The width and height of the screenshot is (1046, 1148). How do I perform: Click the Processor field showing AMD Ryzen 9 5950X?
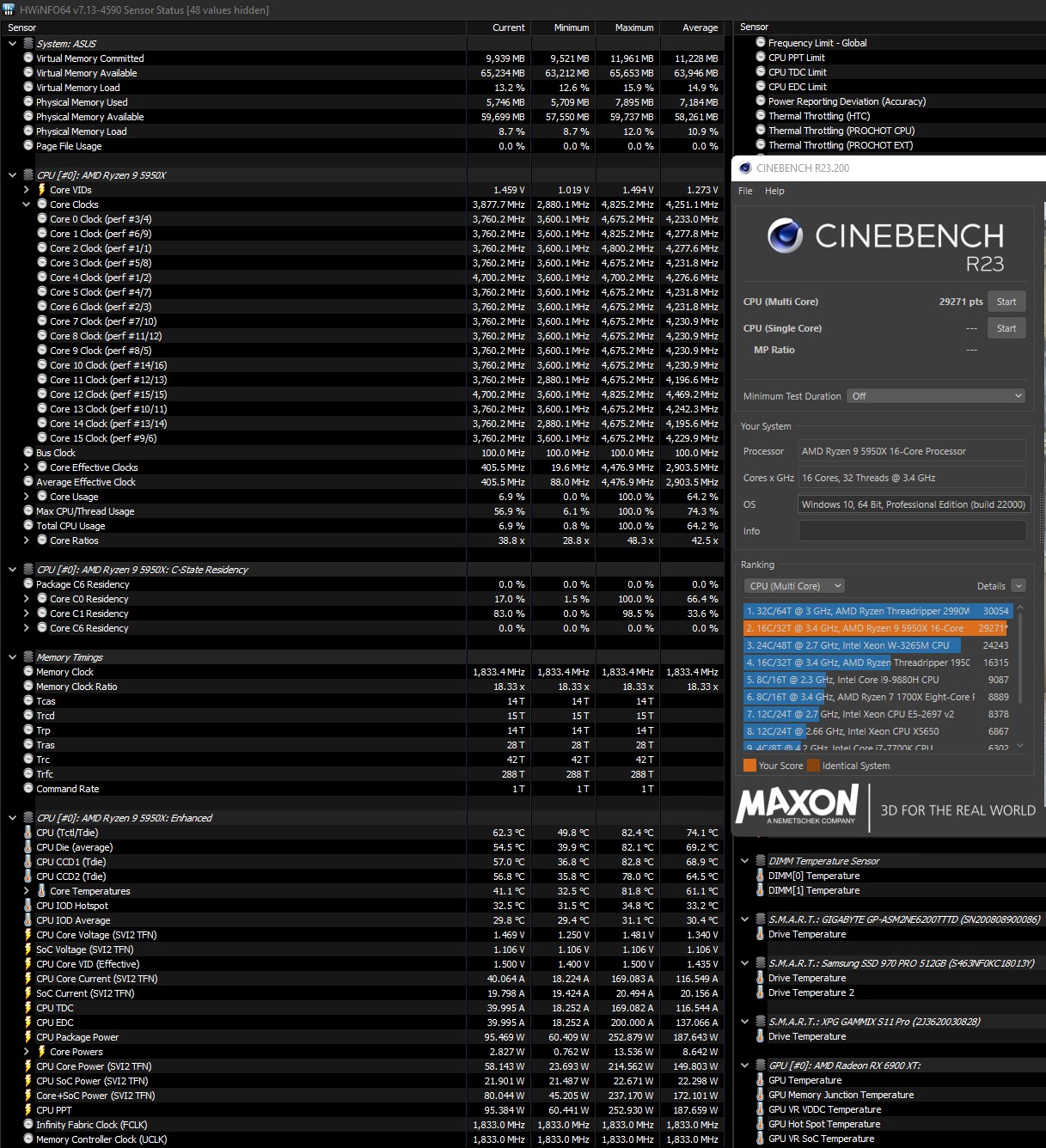tap(912, 451)
